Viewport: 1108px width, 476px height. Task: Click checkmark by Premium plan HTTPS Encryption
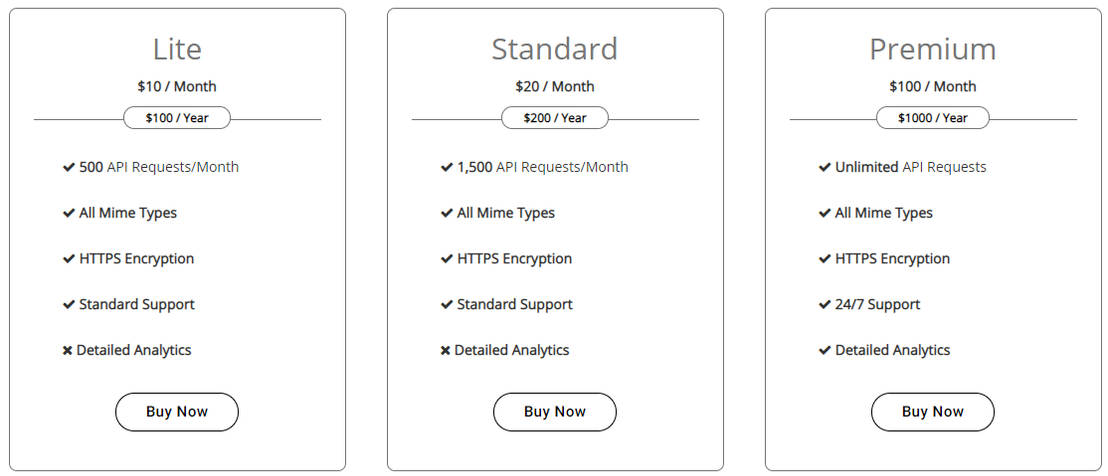(825, 259)
